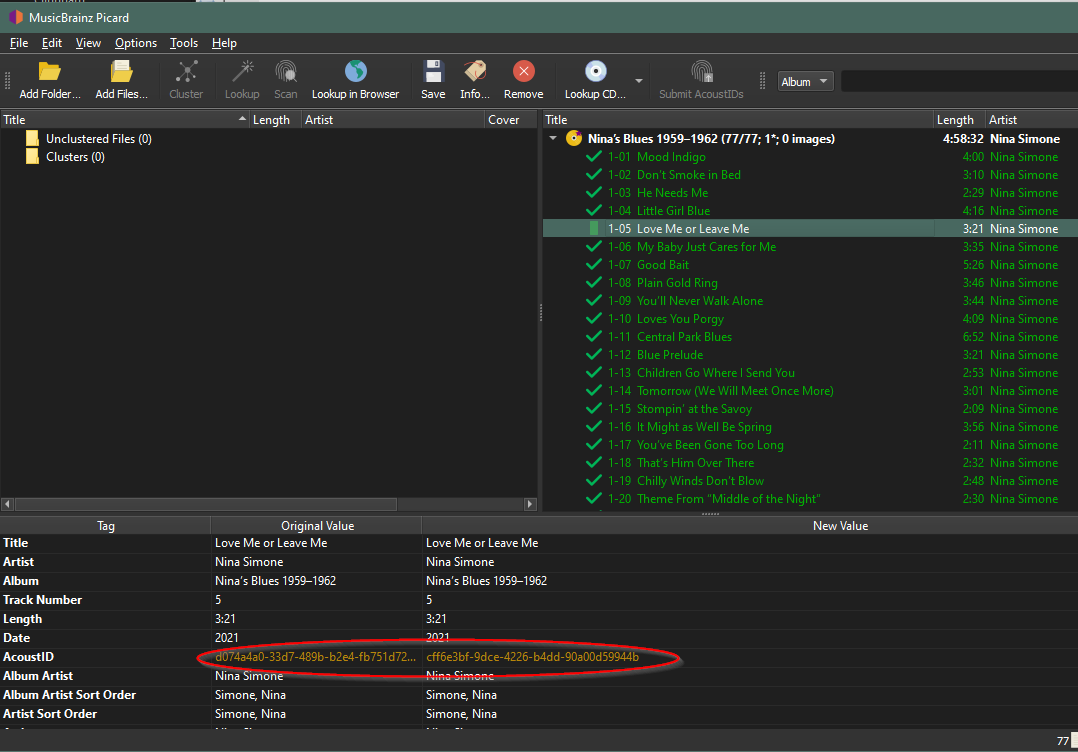Image resolution: width=1078 pixels, height=752 pixels.
Task: Click the Add Files toolbar icon
Action: (121, 73)
